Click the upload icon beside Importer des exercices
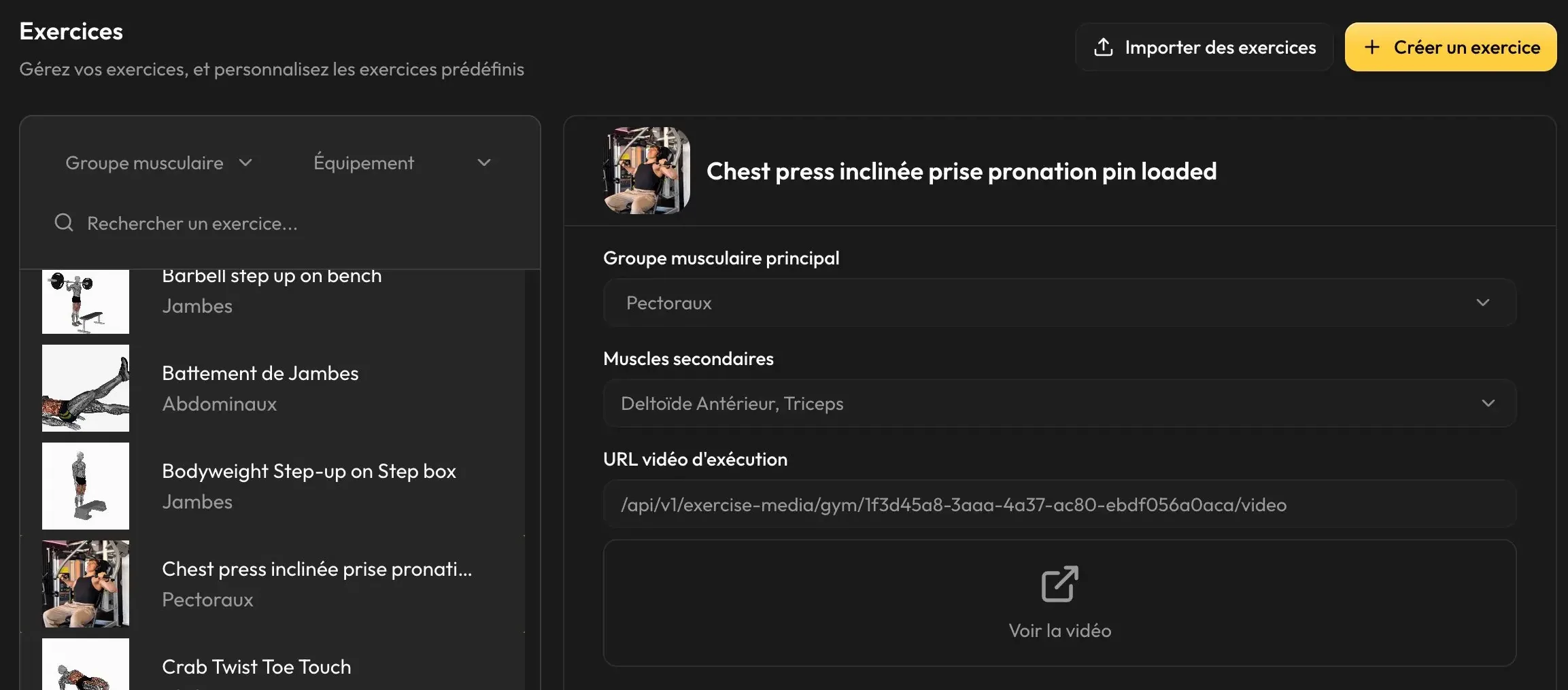The width and height of the screenshot is (1568, 690). (1103, 47)
